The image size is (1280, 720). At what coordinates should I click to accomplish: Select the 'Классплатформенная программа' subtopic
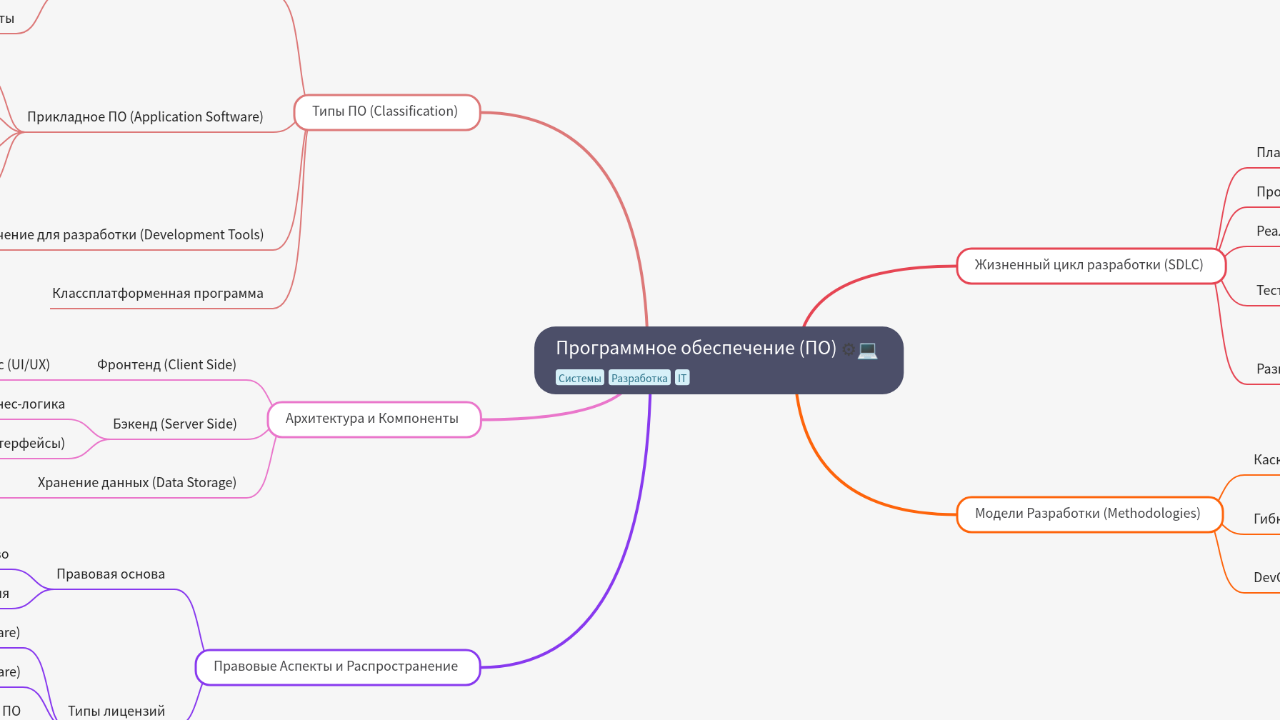click(x=158, y=294)
